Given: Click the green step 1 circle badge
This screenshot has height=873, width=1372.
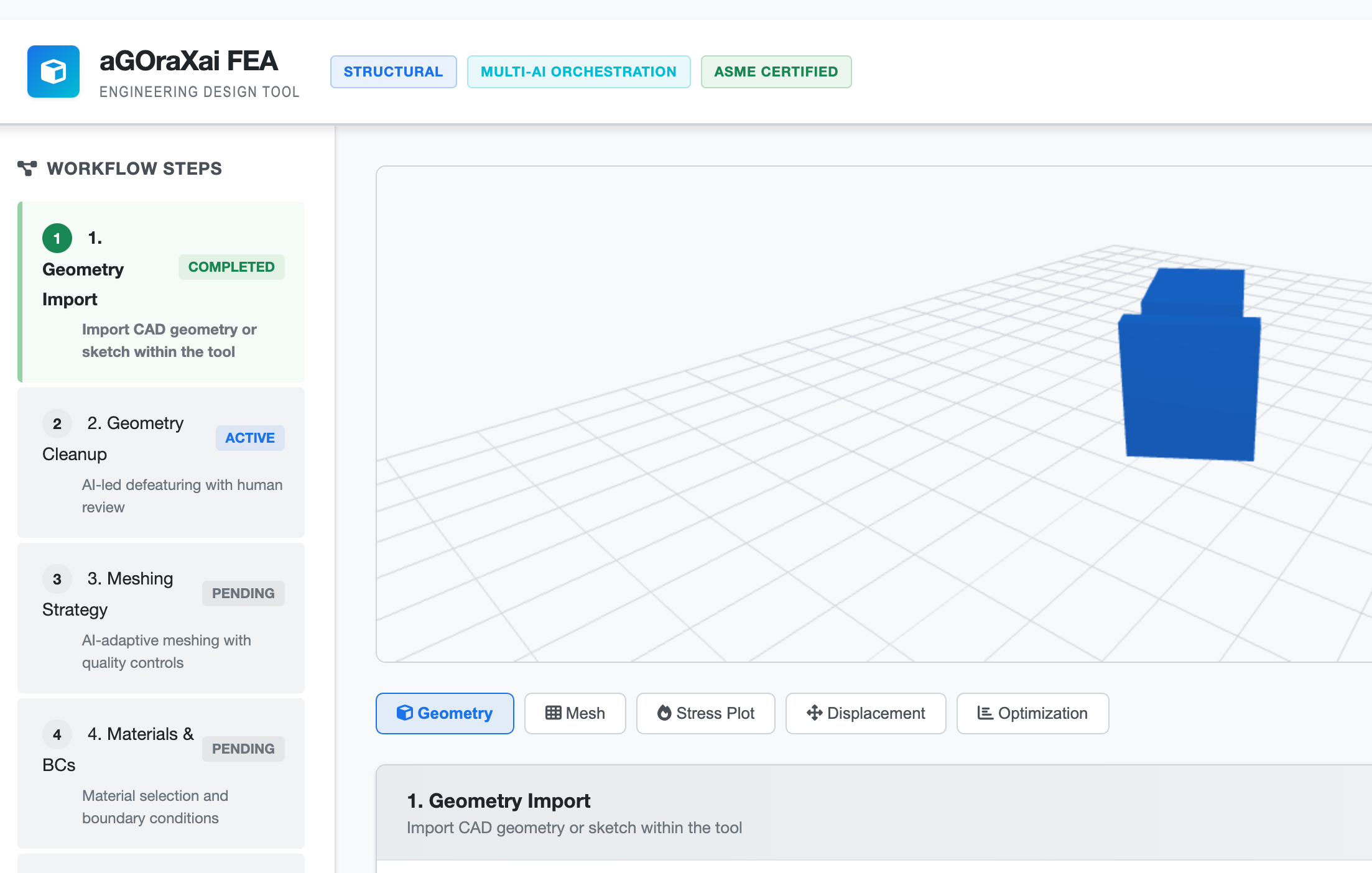Looking at the screenshot, I should coord(57,238).
